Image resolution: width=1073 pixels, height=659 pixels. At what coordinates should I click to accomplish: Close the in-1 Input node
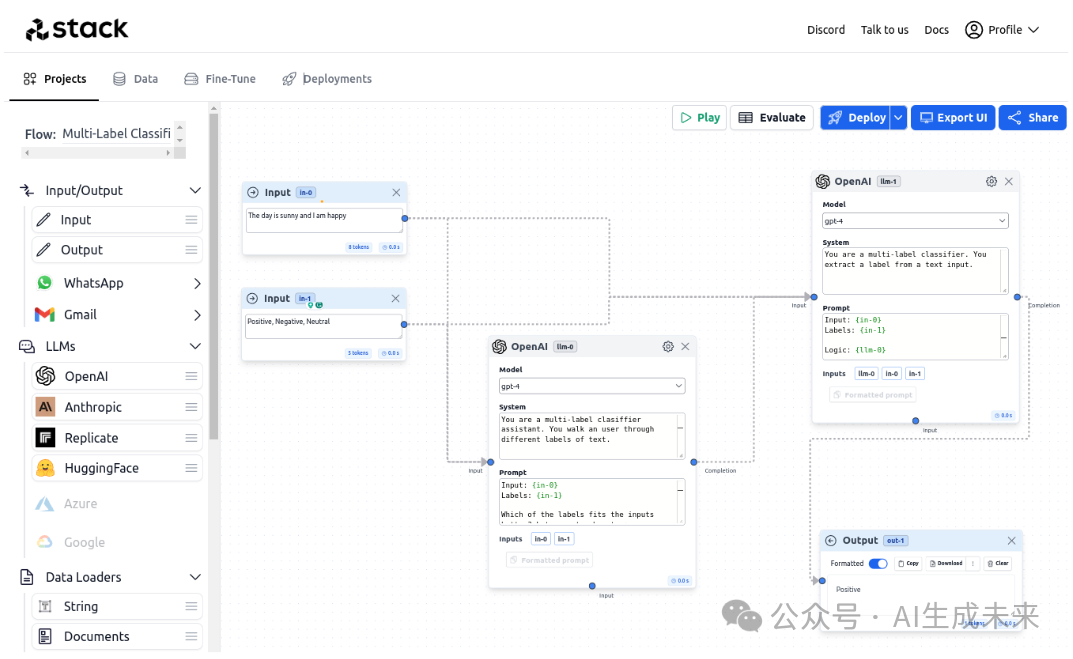(x=396, y=299)
